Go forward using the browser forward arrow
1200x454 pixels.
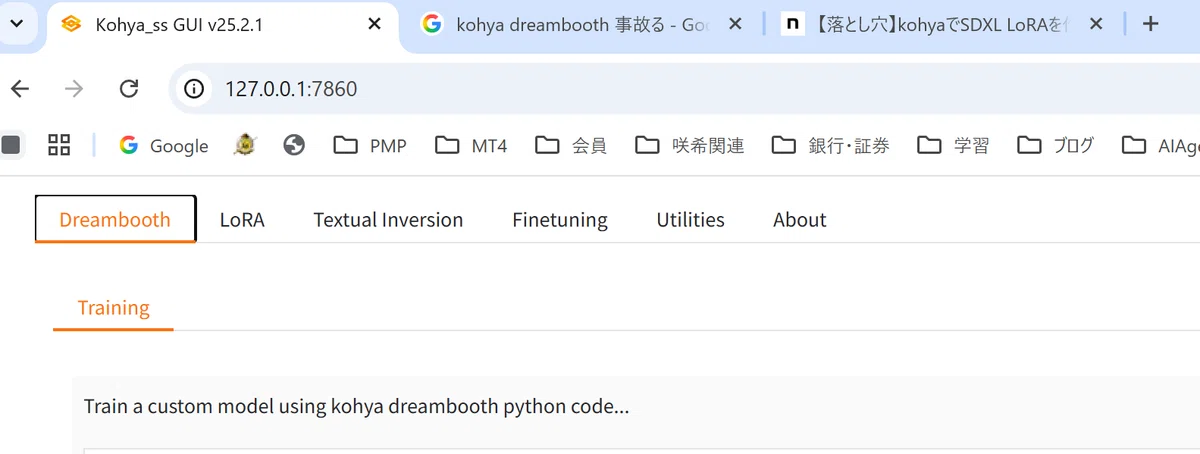[x=74, y=89]
